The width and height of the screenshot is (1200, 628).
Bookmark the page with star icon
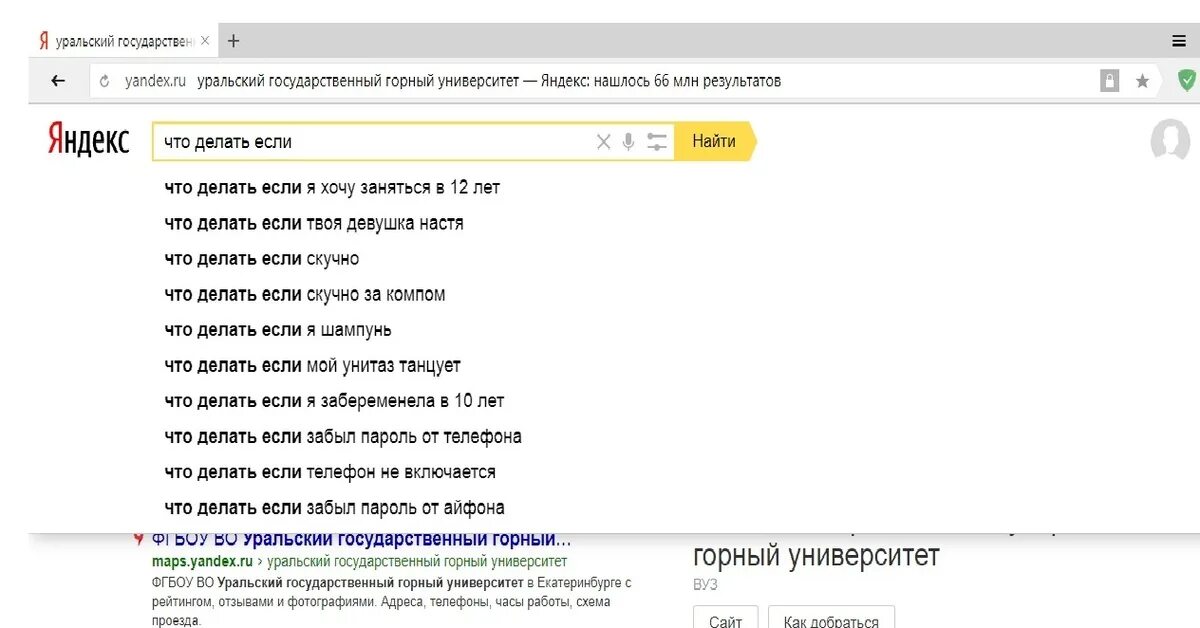click(1142, 82)
